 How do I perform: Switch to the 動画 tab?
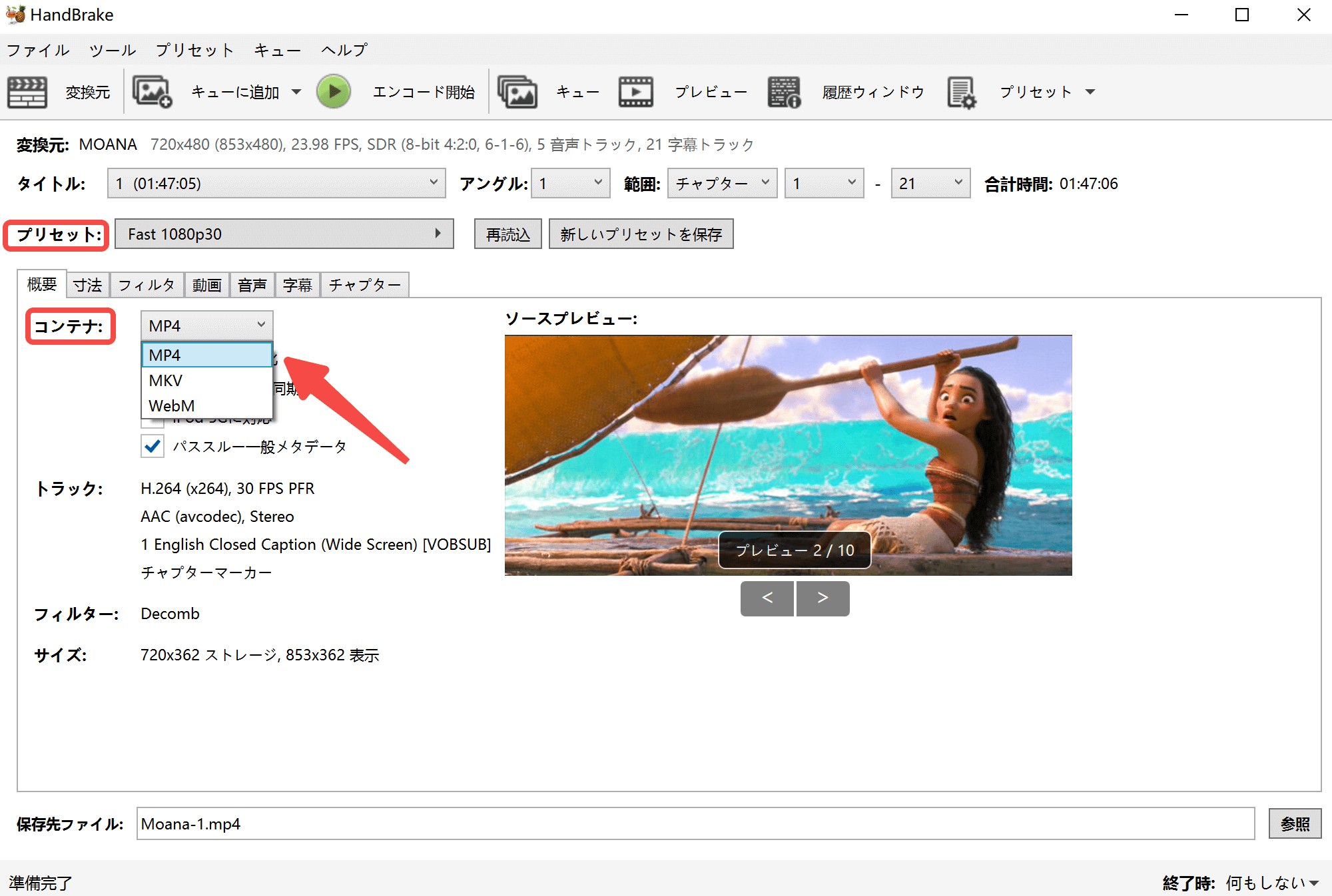tap(206, 286)
